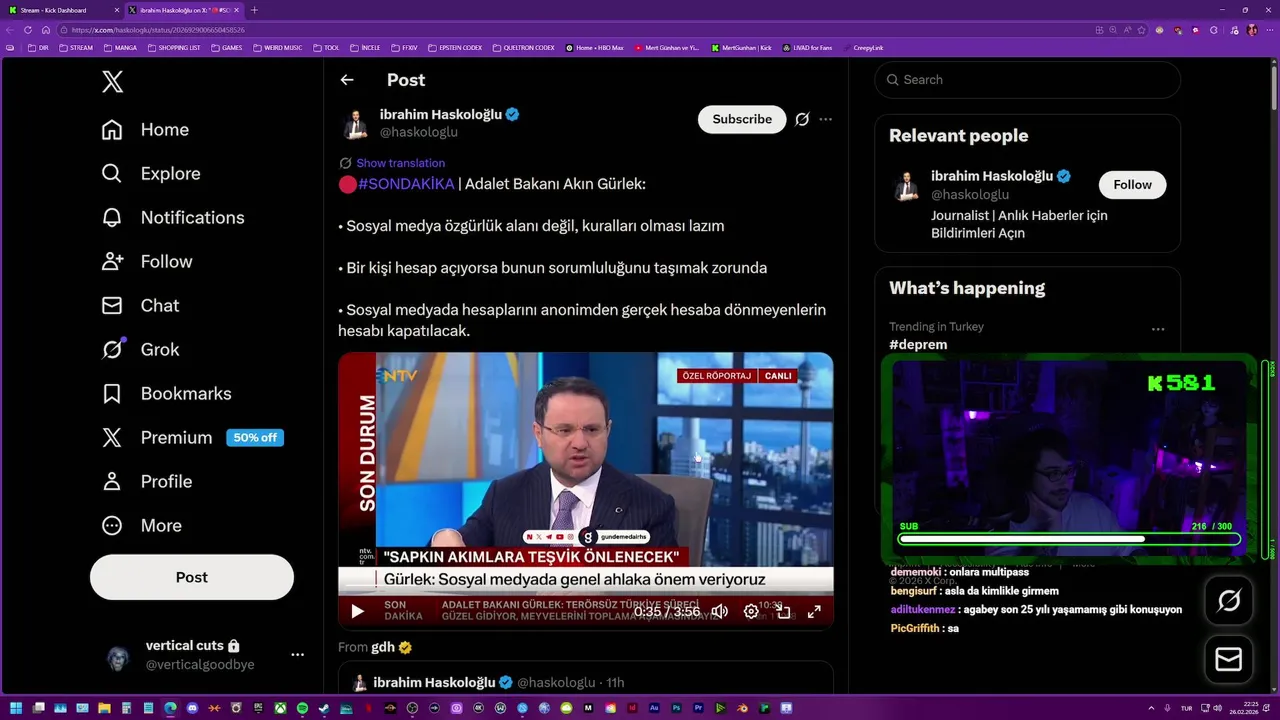Image resolution: width=1280 pixels, height=720 pixels.
Task: Go back using the Post arrow
Action: (x=347, y=80)
